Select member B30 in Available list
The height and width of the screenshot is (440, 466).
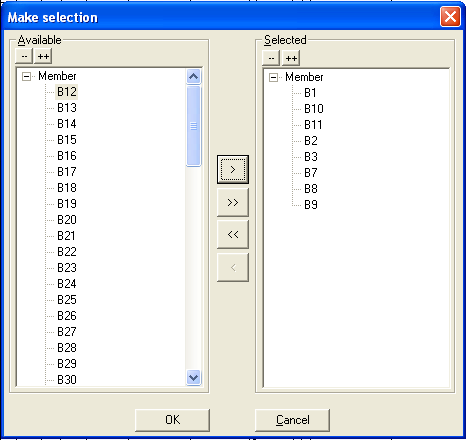click(x=67, y=380)
